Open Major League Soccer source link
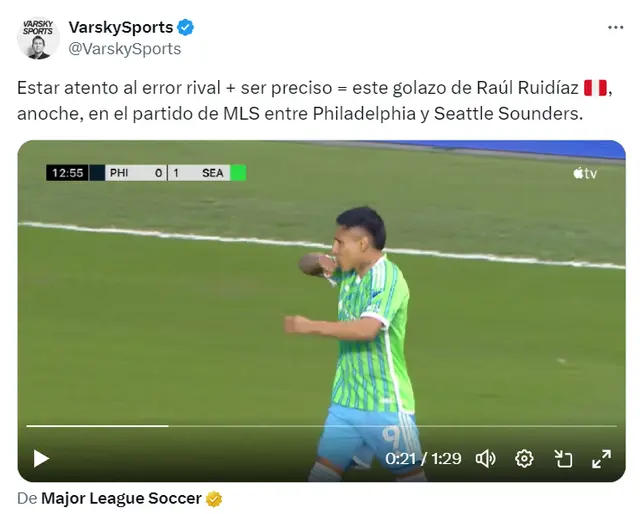The image size is (640, 514). click(x=121, y=498)
